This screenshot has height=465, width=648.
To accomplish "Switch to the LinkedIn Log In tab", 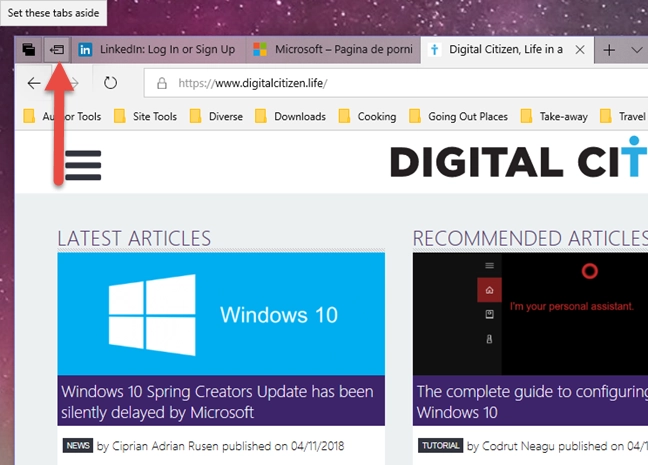I will point(158,50).
